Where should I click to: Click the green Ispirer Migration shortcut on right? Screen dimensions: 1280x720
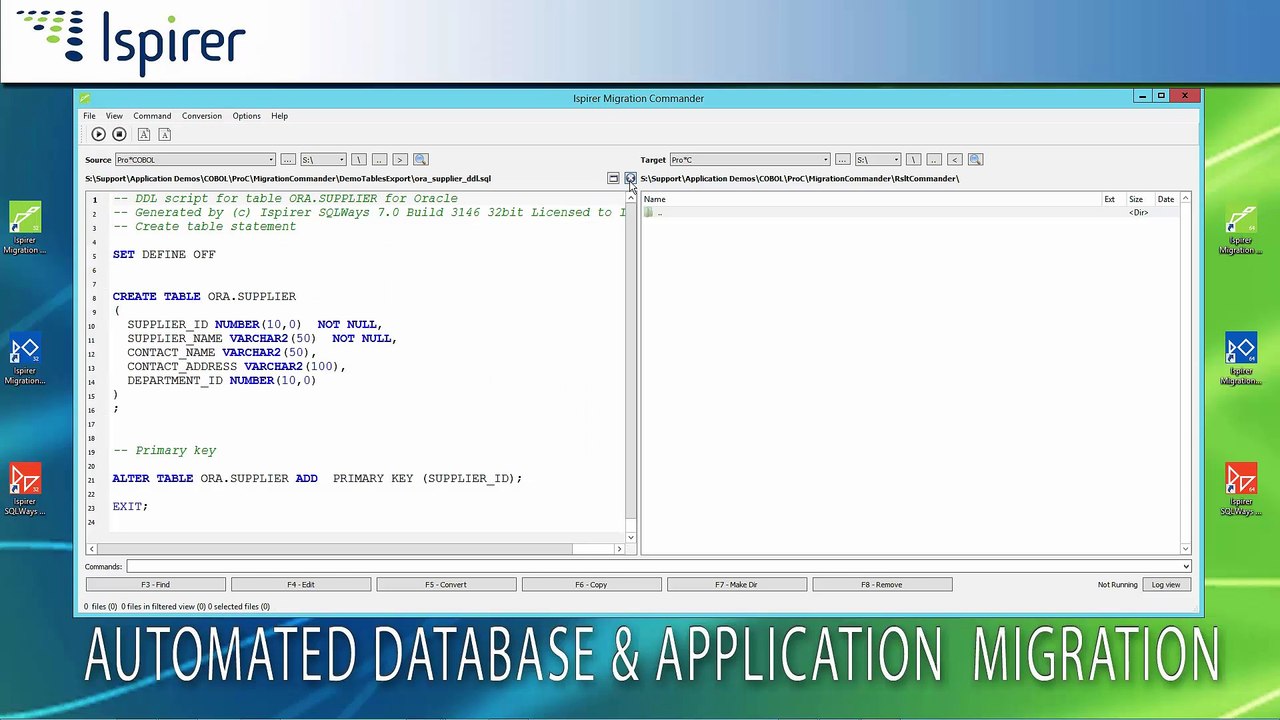(x=1241, y=228)
